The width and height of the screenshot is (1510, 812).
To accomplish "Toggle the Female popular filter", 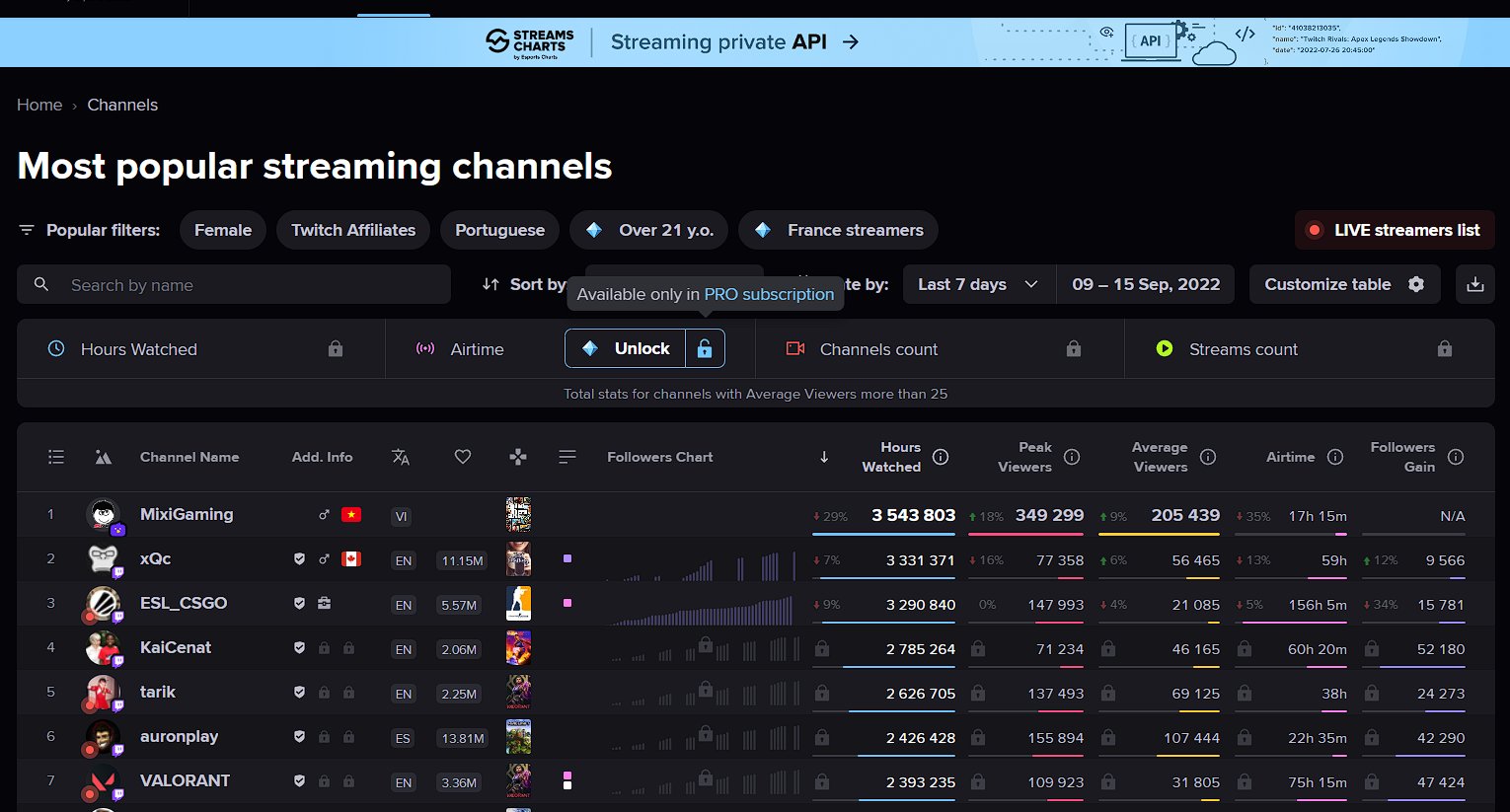I will pyautogui.click(x=222, y=229).
